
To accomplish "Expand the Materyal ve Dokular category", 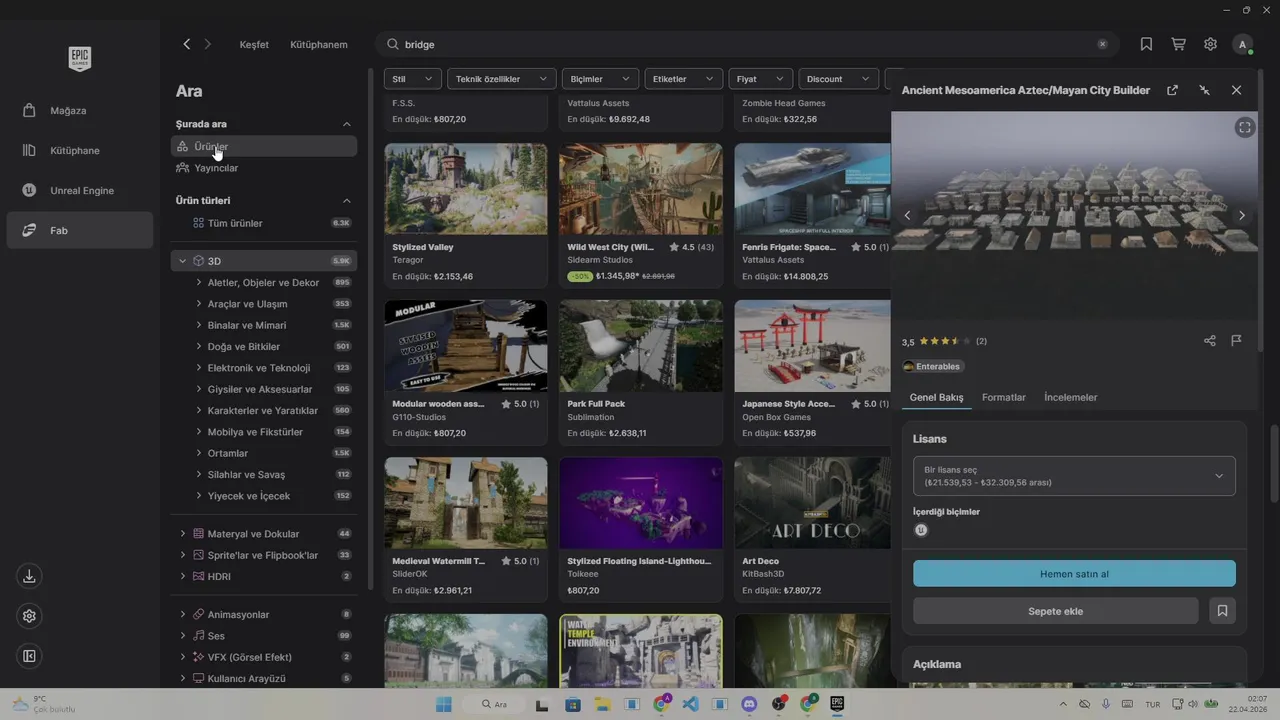I will 182,534.
